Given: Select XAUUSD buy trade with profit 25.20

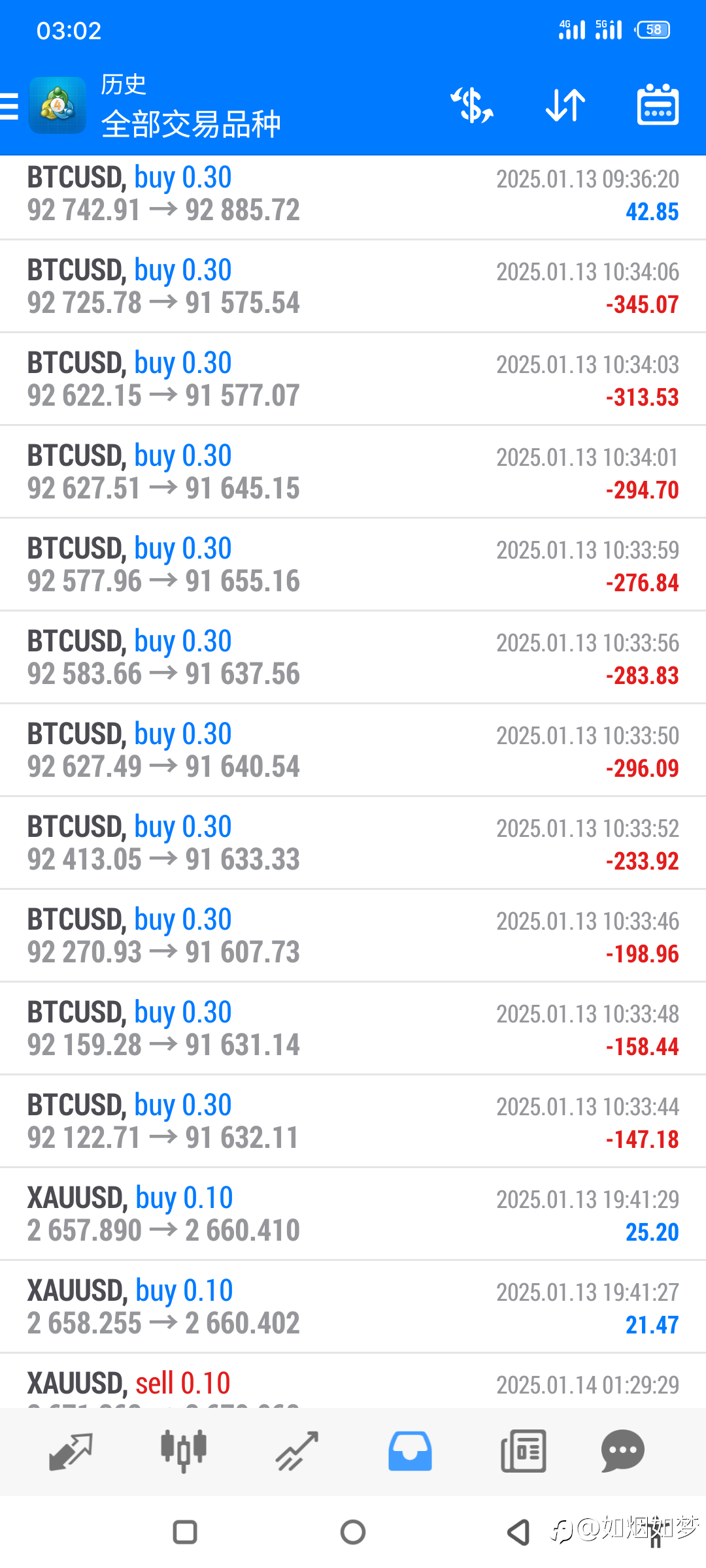Looking at the screenshot, I should [x=353, y=1215].
